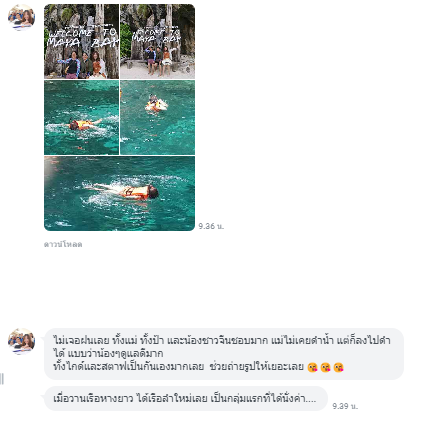Click the middle kissing-face emoji in the message

325,367
